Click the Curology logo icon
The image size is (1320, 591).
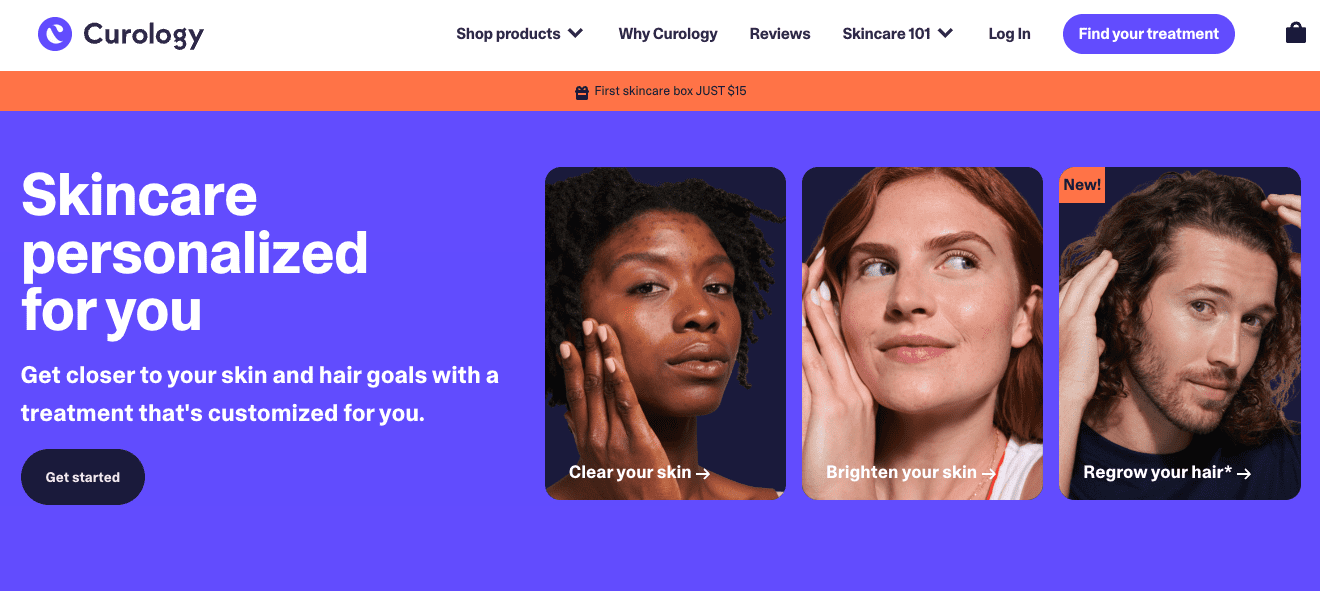click(55, 34)
